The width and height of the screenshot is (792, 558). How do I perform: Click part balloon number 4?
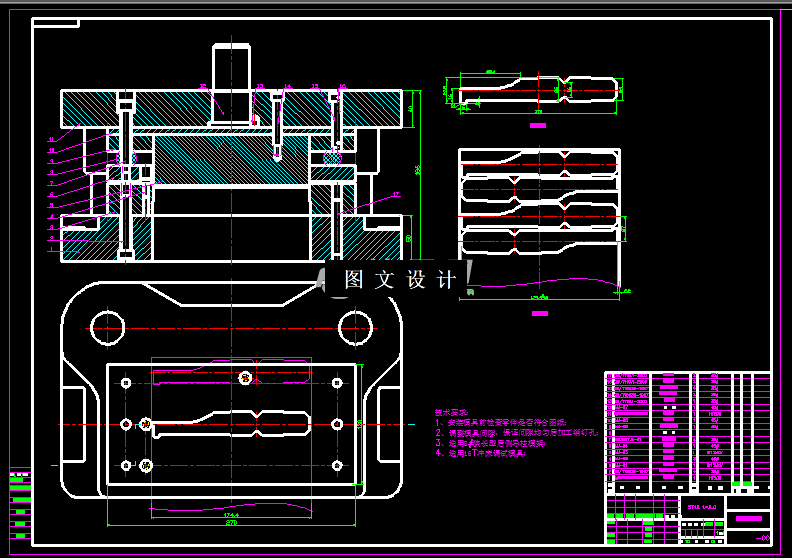click(51, 217)
